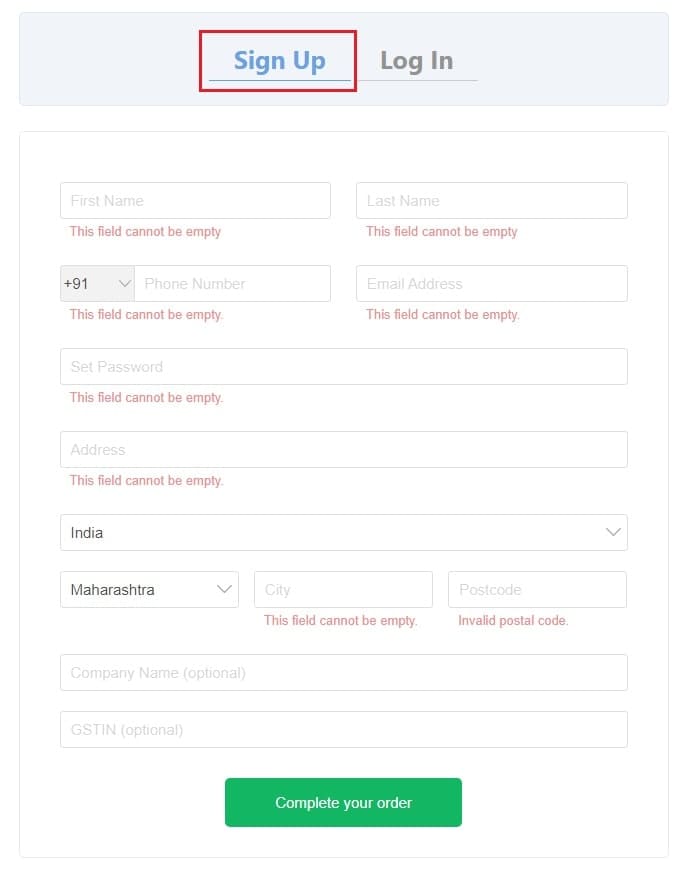Click the Last Name input field
Viewport: 690px width, 875px height.
coord(492,200)
